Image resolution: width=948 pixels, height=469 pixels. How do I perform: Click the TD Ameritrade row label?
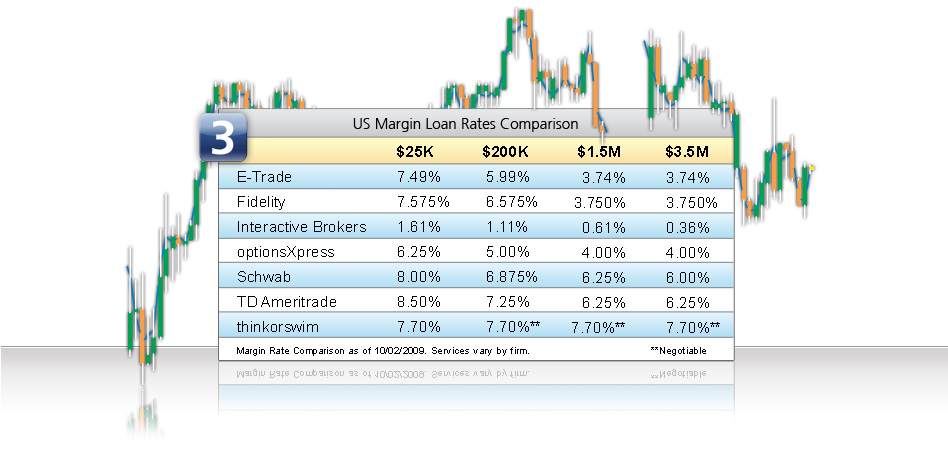point(287,302)
